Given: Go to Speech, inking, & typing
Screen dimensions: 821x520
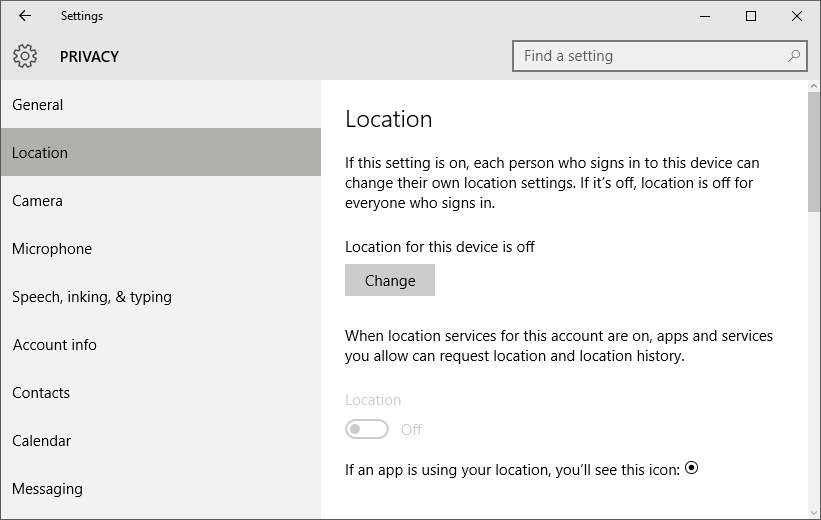Looking at the screenshot, I should tap(161, 297).
